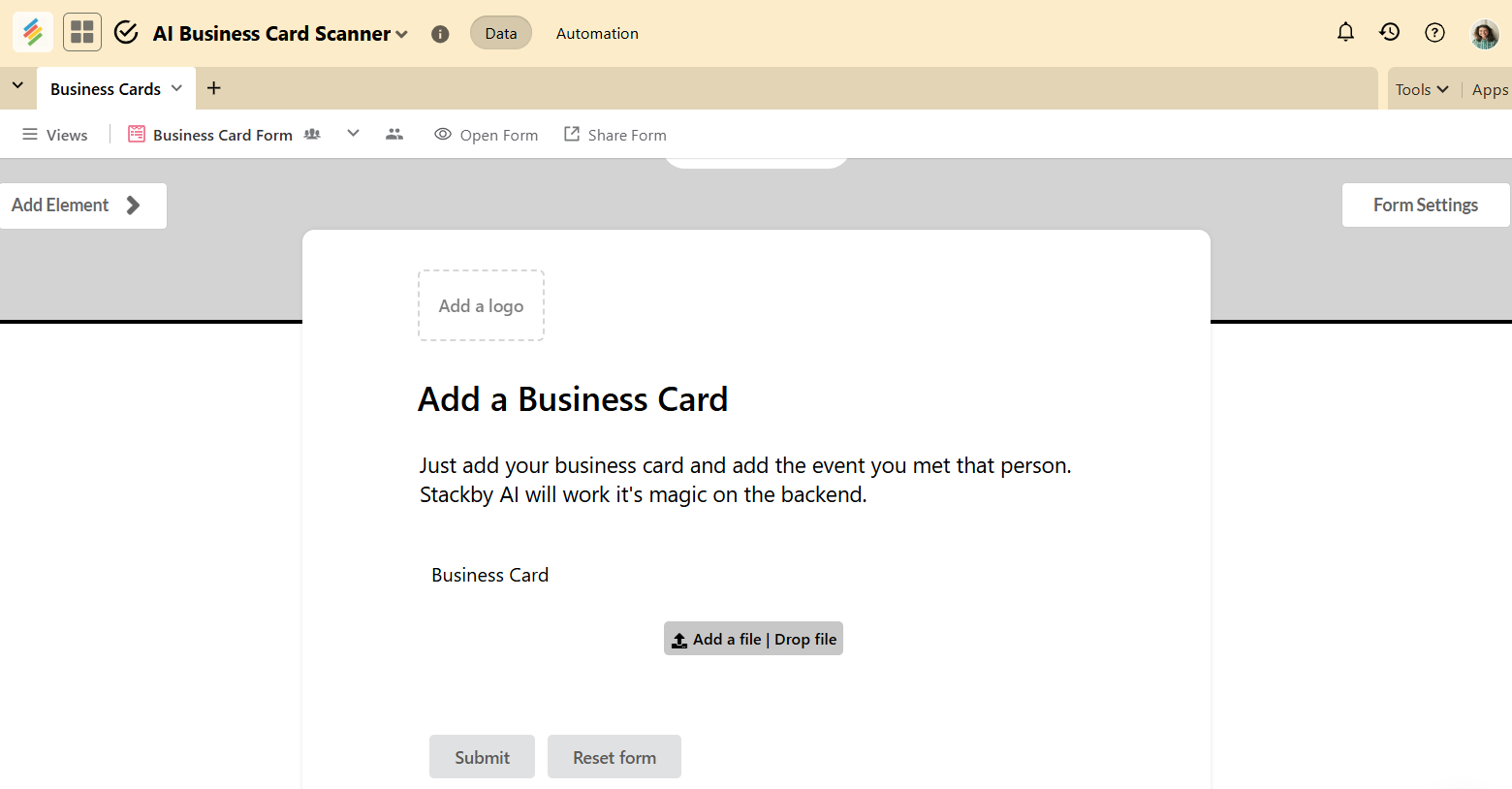Open the Stackby home logo

pyautogui.click(x=32, y=31)
